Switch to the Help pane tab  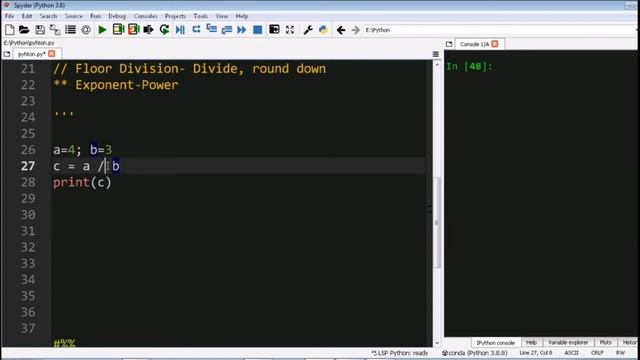pyautogui.click(x=531, y=342)
